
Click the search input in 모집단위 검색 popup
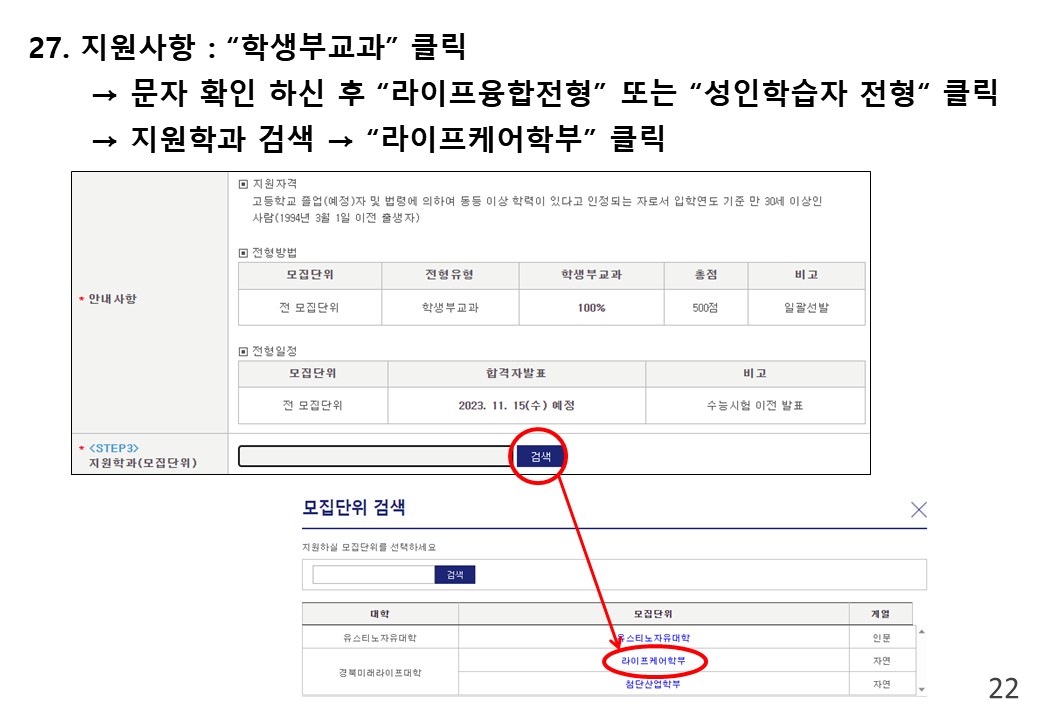[x=373, y=574]
